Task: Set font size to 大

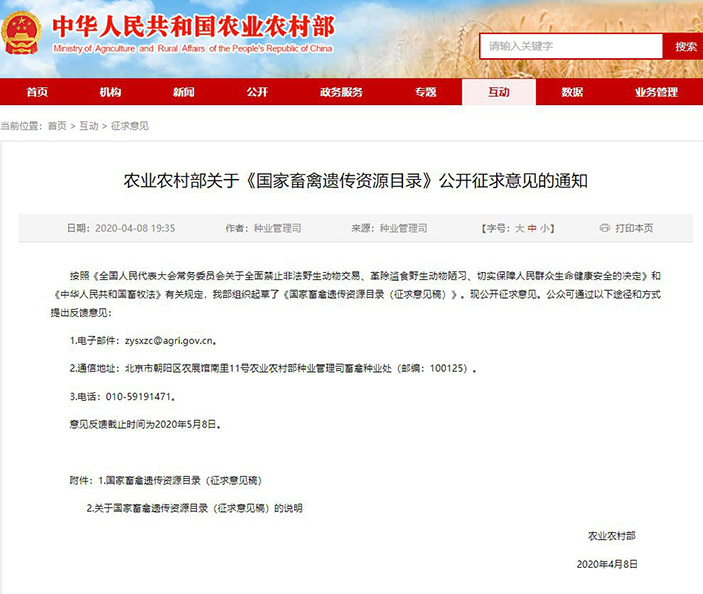Action: coord(519,228)
